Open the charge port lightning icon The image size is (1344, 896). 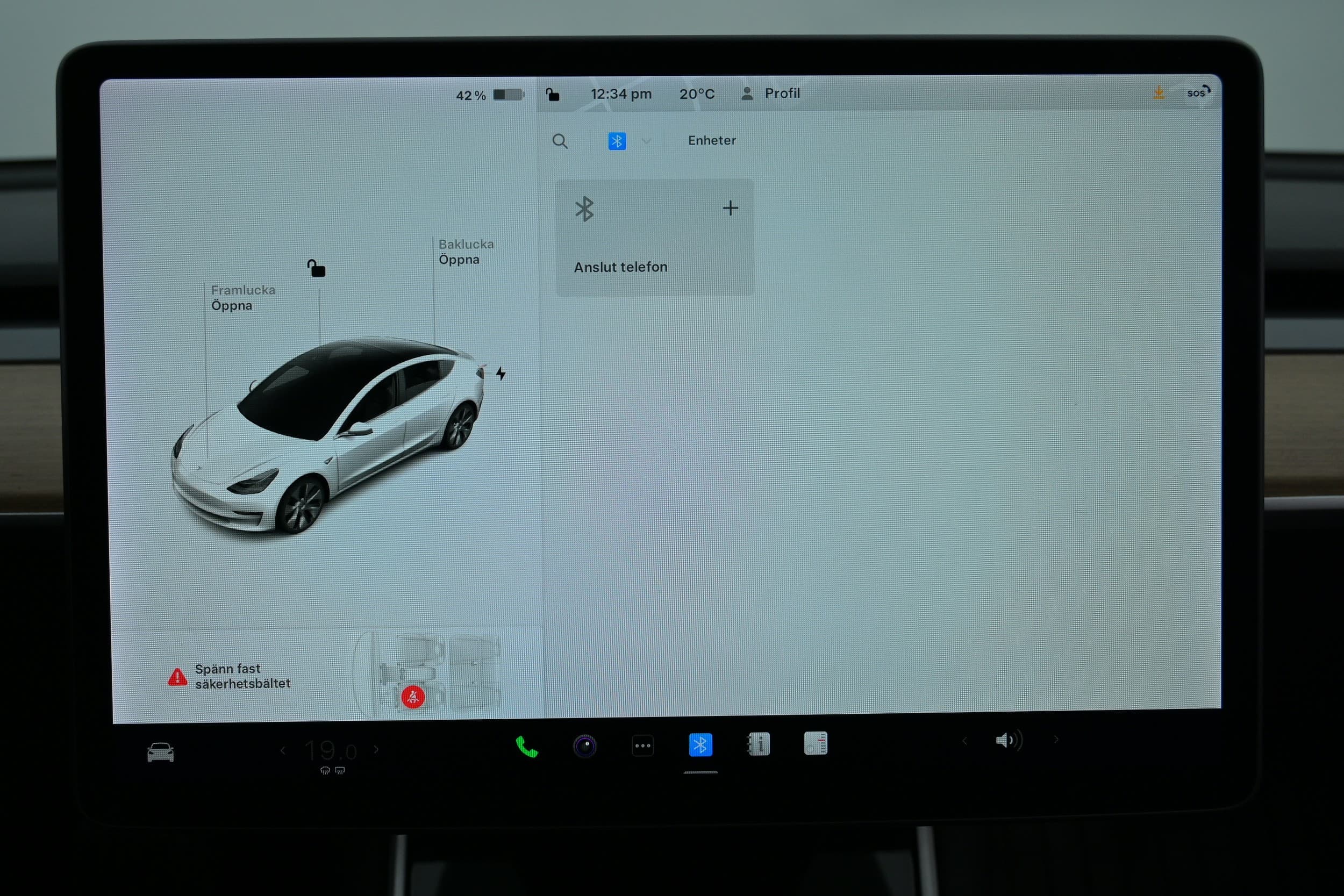click(x=501, y=374)
